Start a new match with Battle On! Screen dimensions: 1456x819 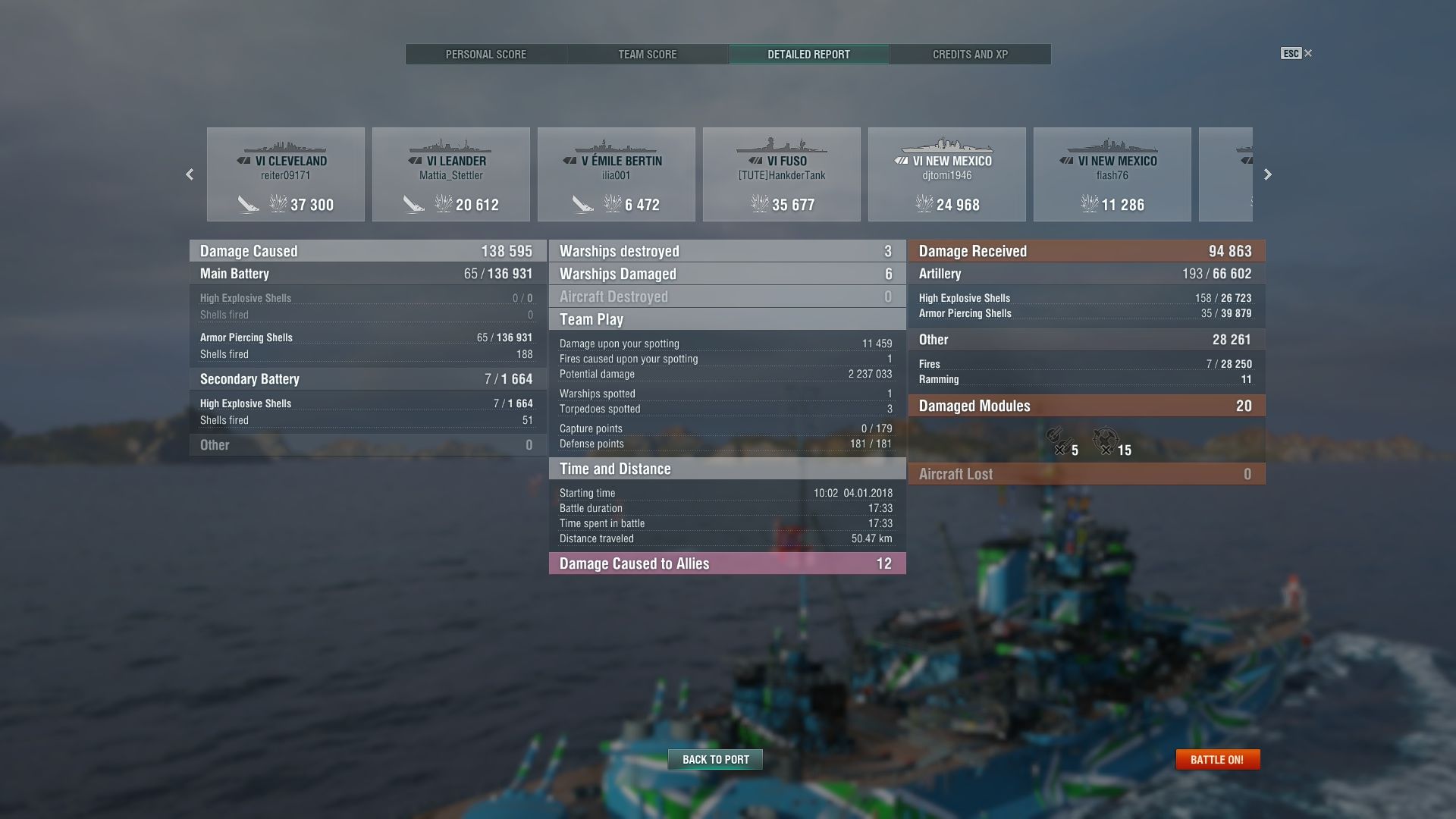click(x=1217, y=759)
